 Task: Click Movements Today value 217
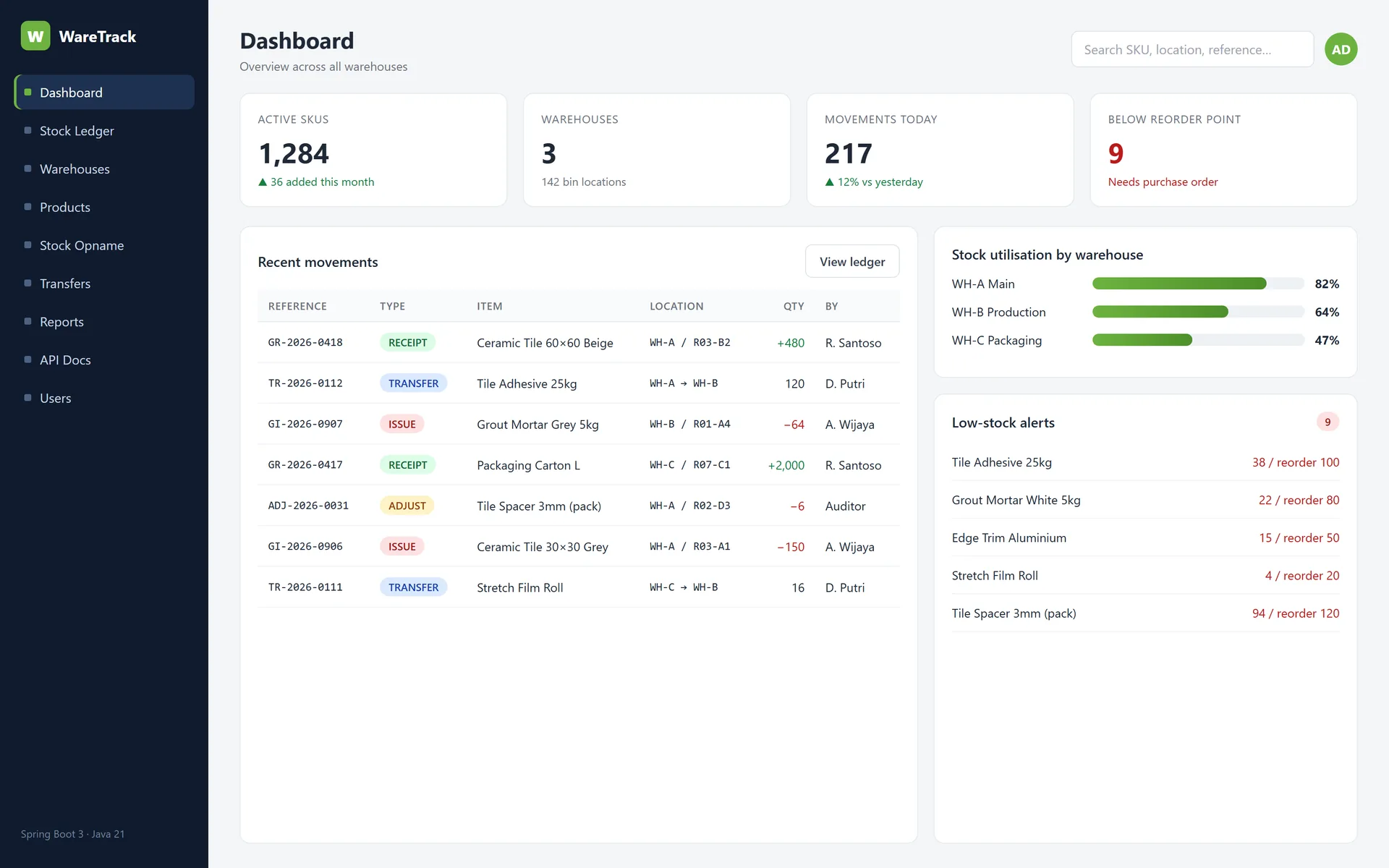tap(849, 153)
